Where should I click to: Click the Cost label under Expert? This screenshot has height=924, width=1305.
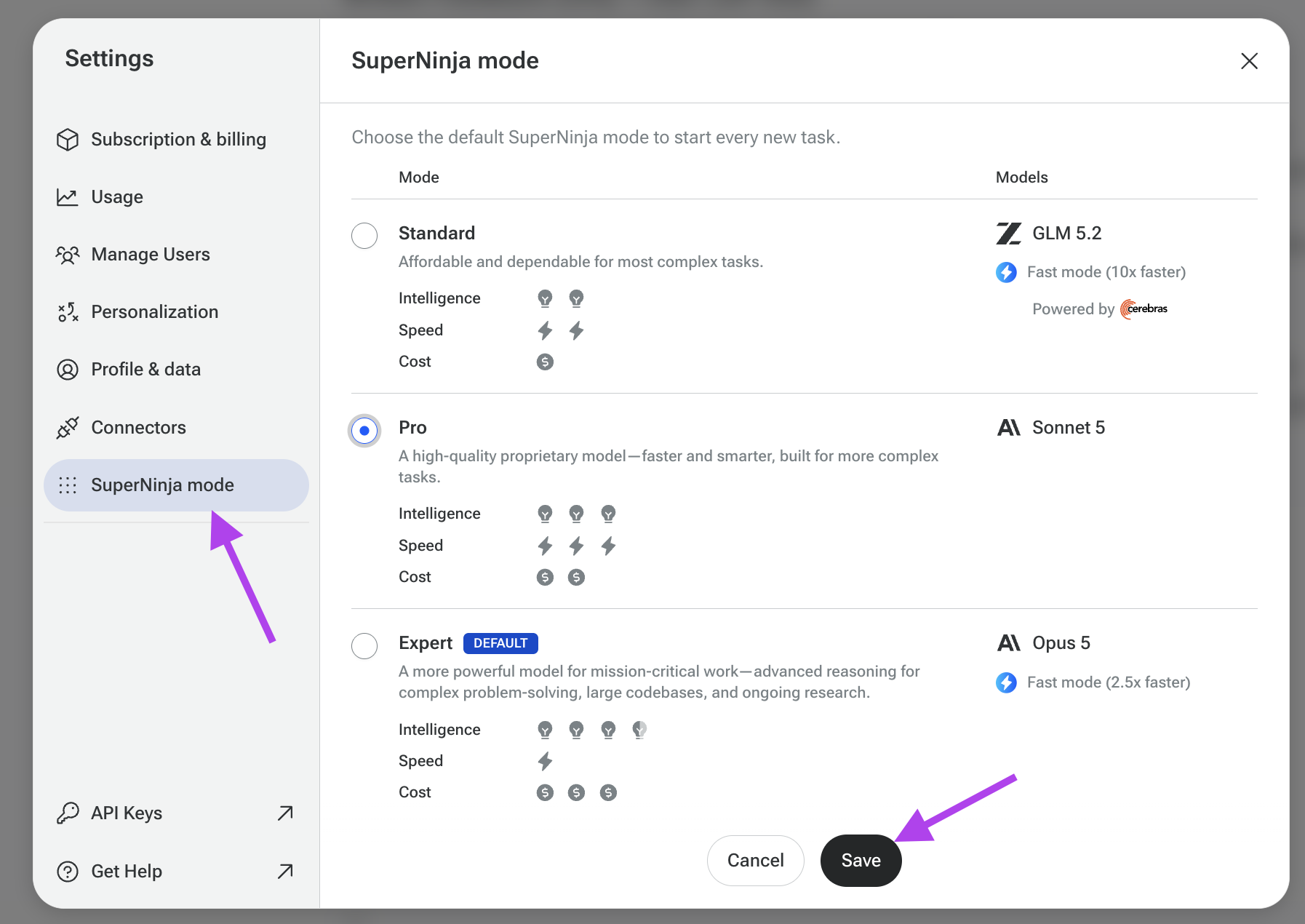point(415,792)
